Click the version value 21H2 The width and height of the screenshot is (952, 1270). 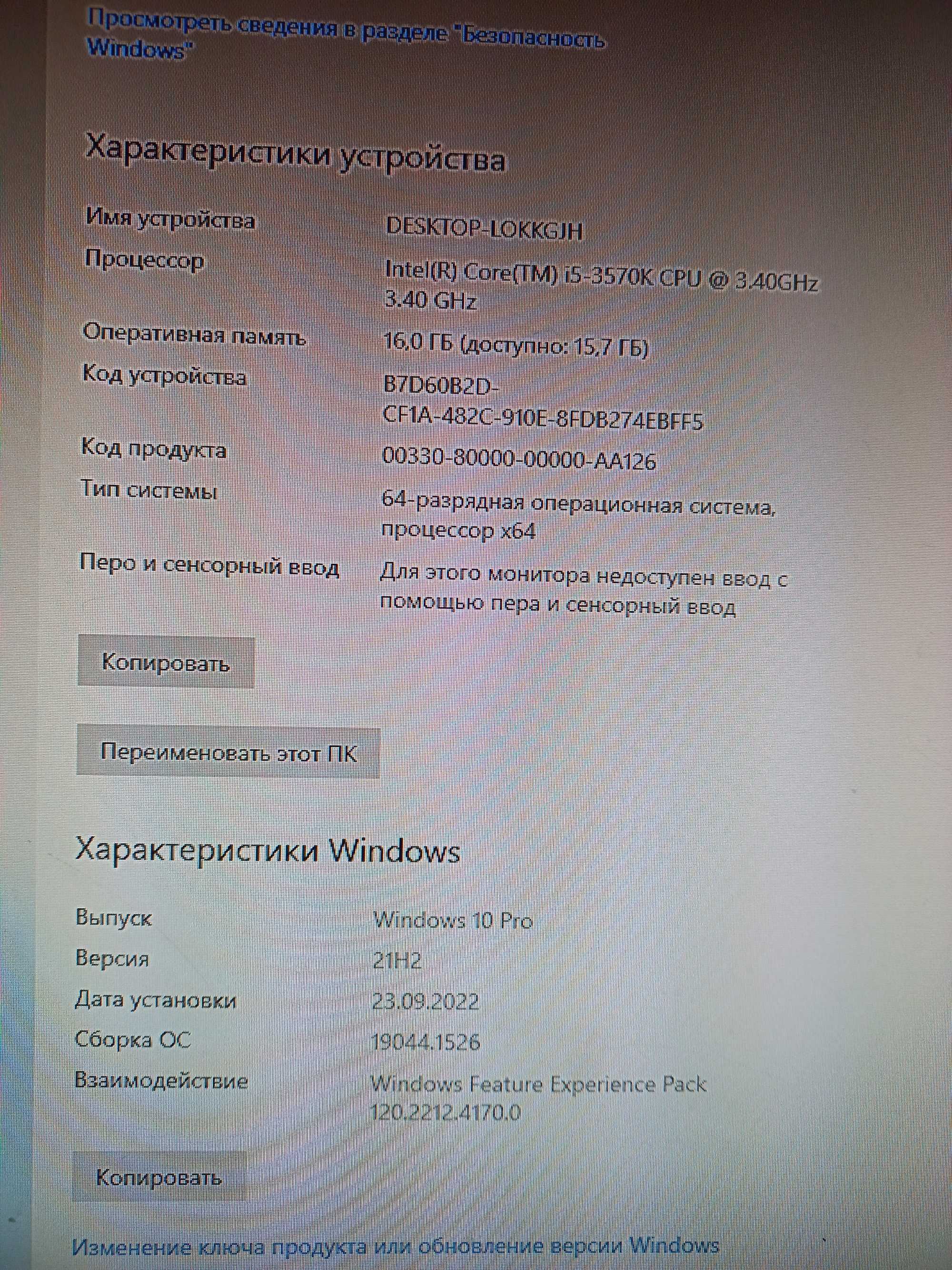(x=397, y=960)
